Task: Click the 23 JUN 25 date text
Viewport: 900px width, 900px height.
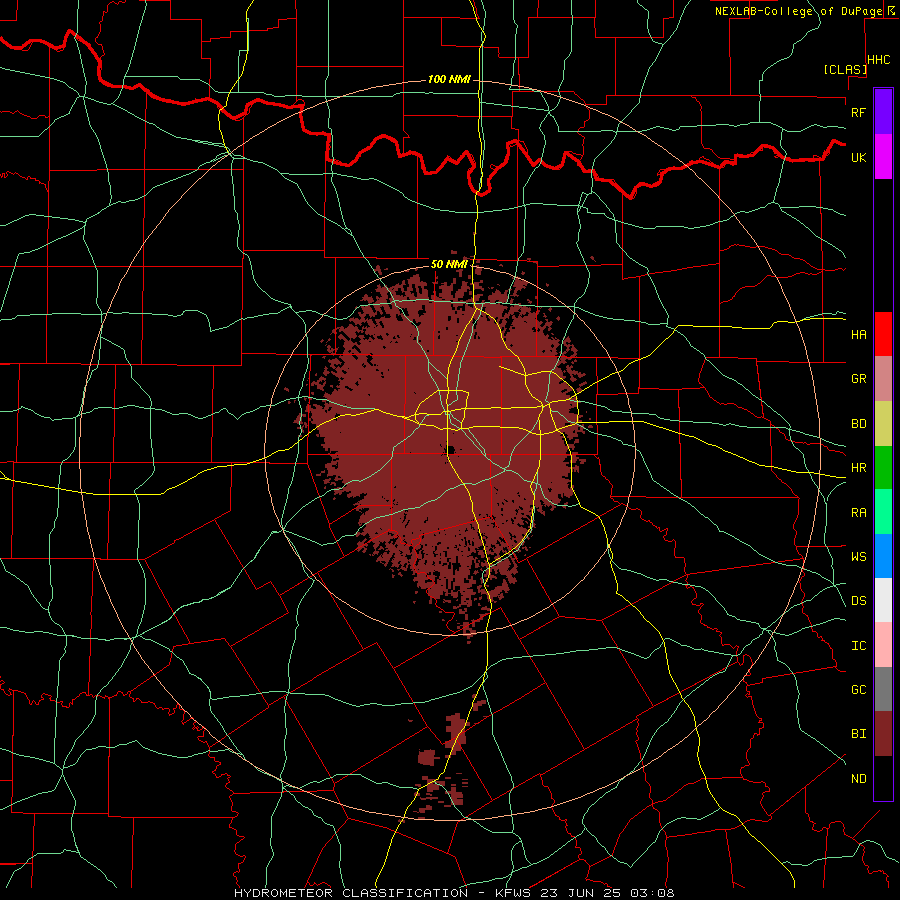Action: (580, 893)
